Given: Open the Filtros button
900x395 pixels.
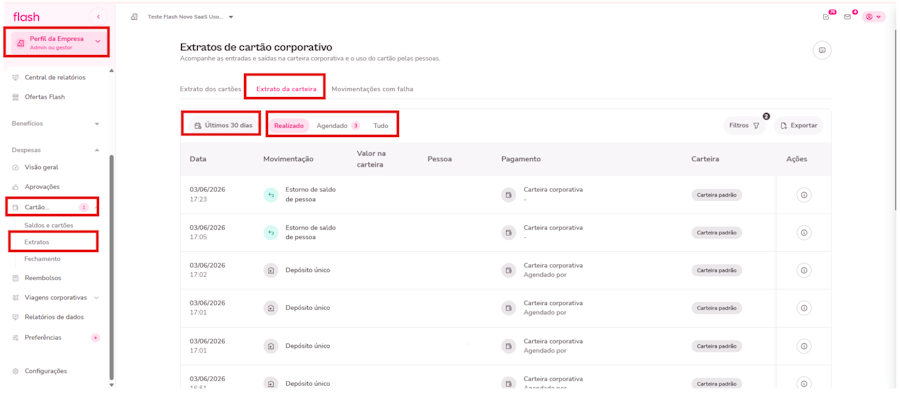Looking at the screenshot, I should coord(744,125).
